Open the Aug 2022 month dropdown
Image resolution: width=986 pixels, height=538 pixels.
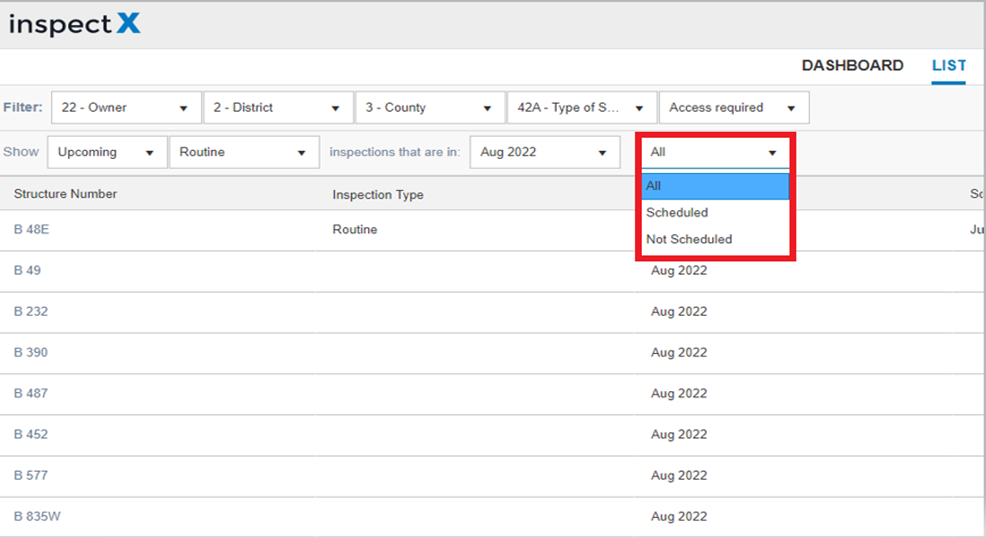pyautogui.click(x=545, y=152)
